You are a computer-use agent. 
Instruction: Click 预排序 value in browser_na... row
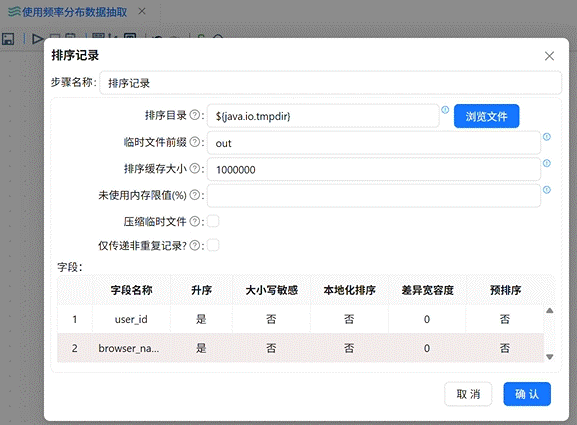[x=505, y=348]
